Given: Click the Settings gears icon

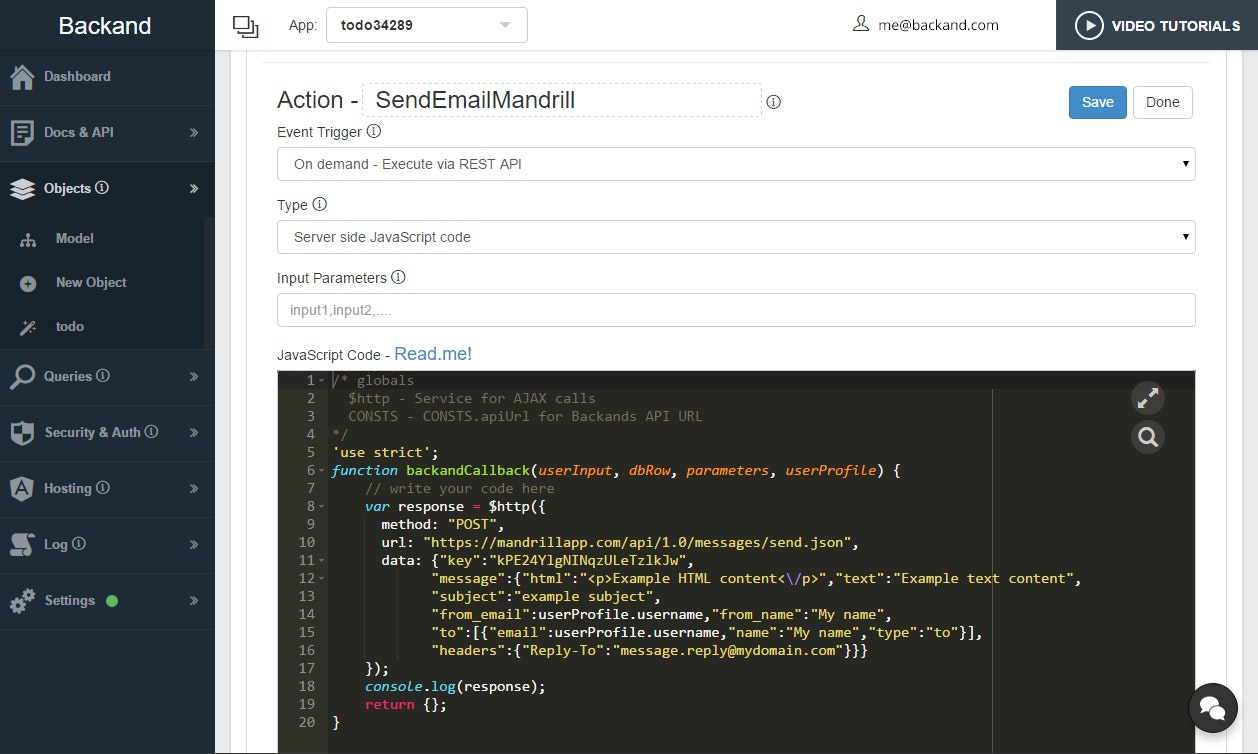Looking at the screenshot, I should tap(22, 601).
